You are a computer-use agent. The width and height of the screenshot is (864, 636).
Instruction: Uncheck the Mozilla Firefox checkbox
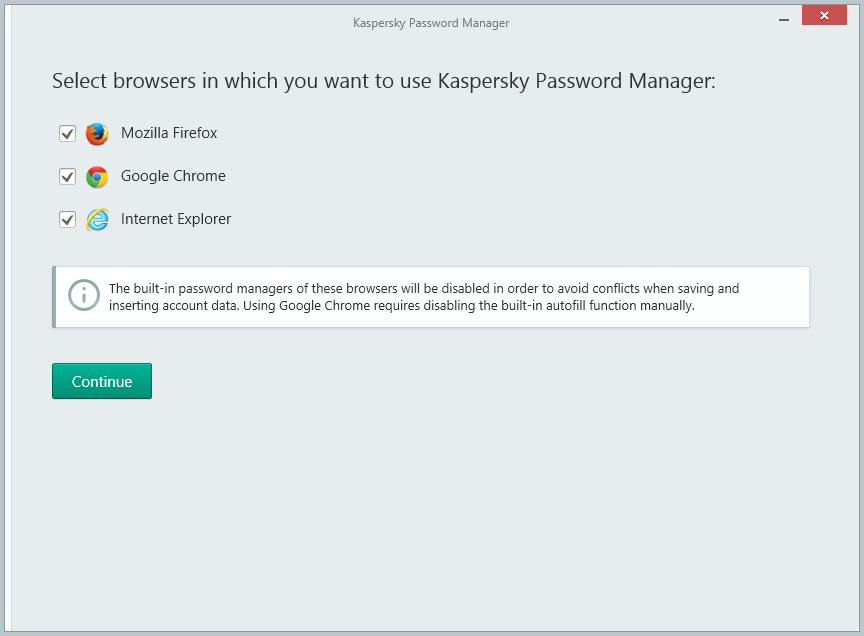[x=68, y=134]
